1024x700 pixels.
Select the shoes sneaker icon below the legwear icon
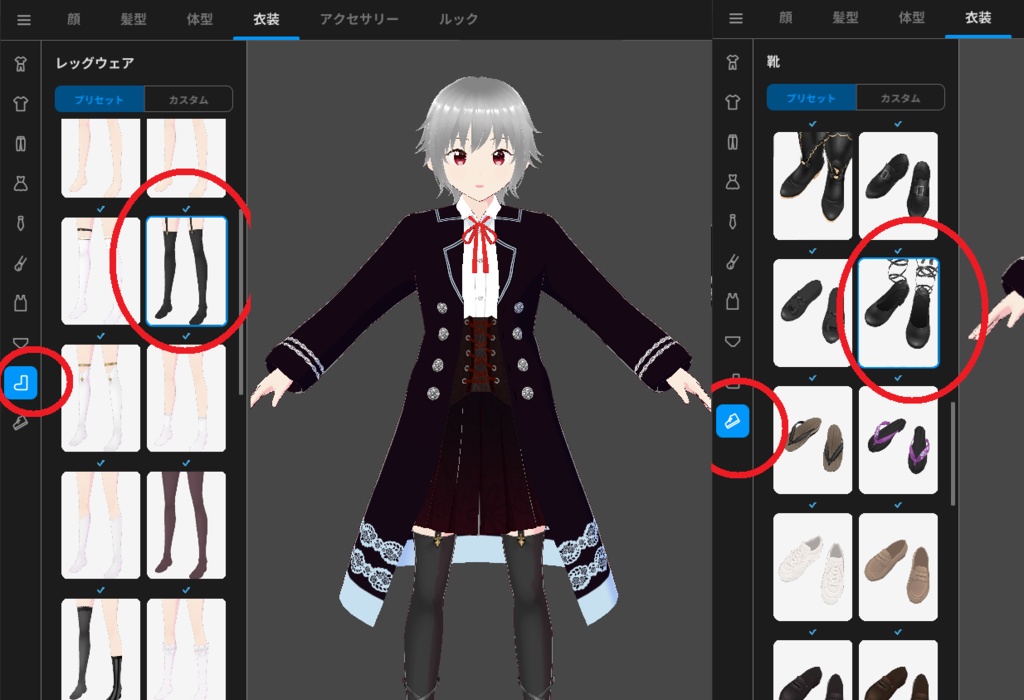(20, 423)
